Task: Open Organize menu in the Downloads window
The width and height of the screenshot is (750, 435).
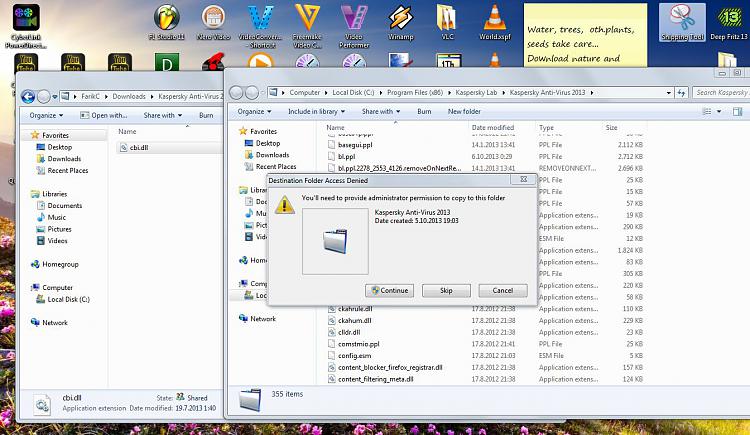Action: pyautogui.click(x=46, y=115)
